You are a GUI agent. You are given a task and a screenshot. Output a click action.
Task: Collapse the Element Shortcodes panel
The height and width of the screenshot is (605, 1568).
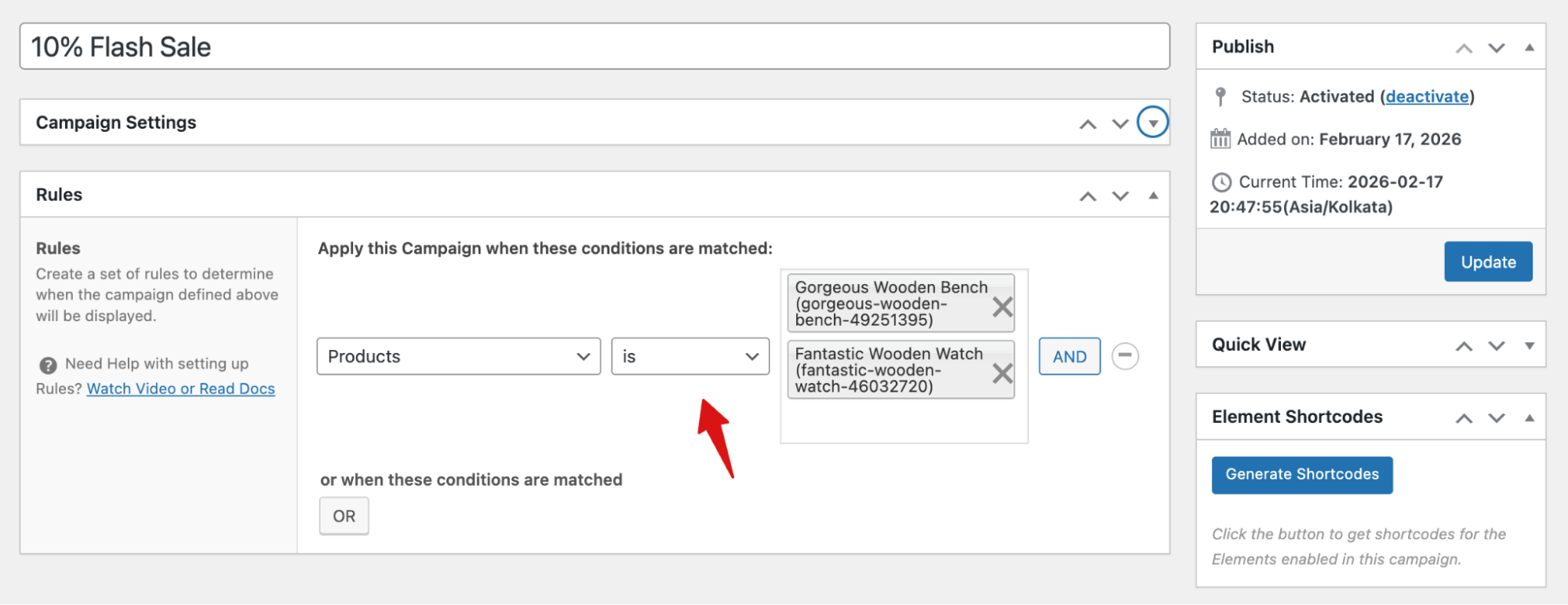tap(1530, 418)
